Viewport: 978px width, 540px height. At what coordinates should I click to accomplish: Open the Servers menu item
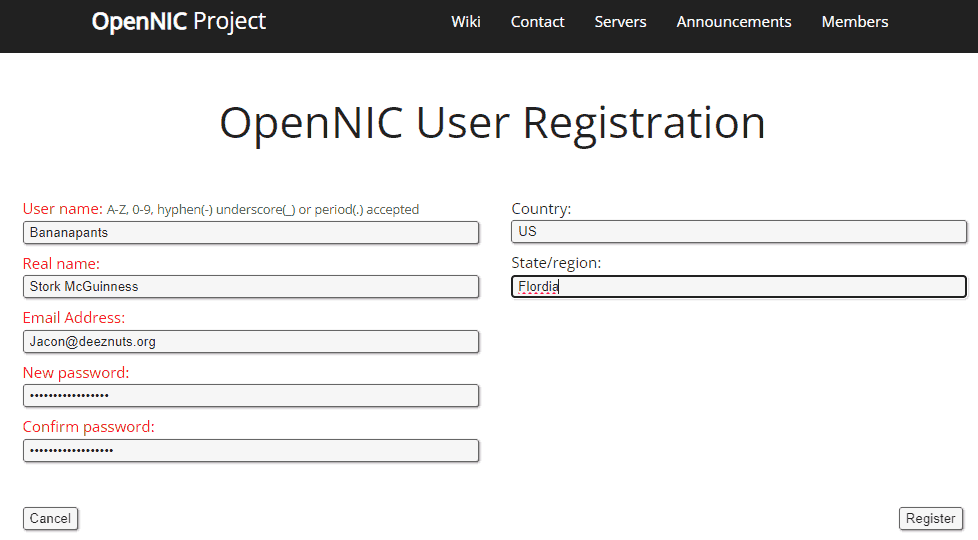click(x=620, y=22)
